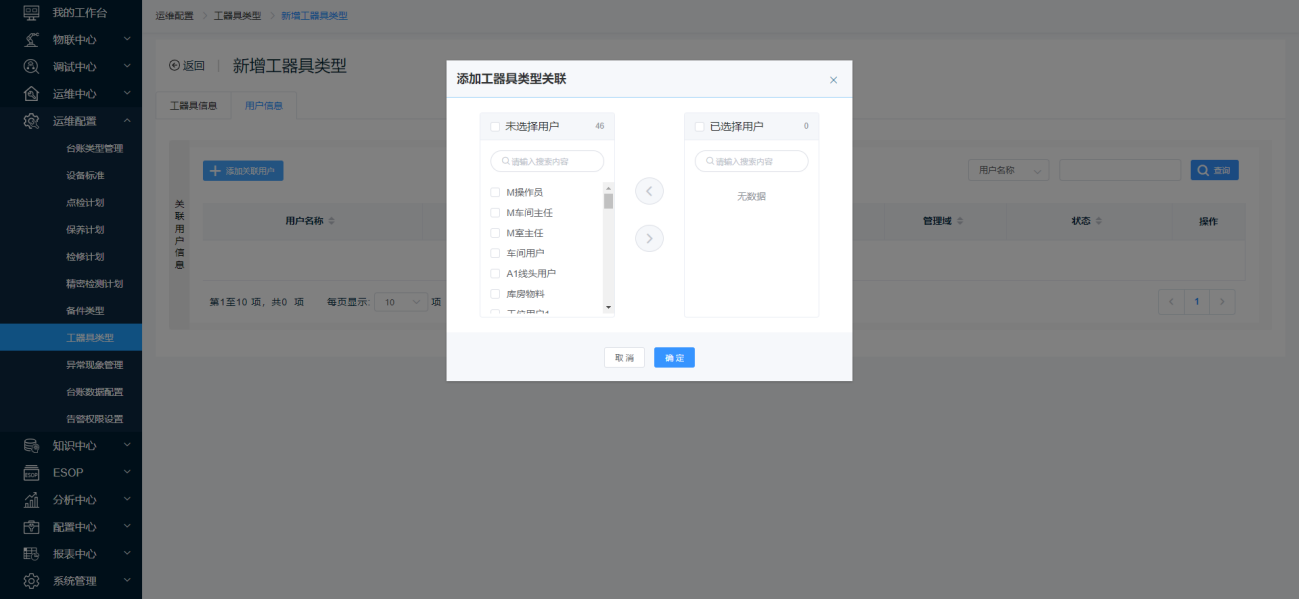This screenshot has height=599, width=1299.
Task: Open the 用户名称 filter dropdown
Action: point(1008,170)
